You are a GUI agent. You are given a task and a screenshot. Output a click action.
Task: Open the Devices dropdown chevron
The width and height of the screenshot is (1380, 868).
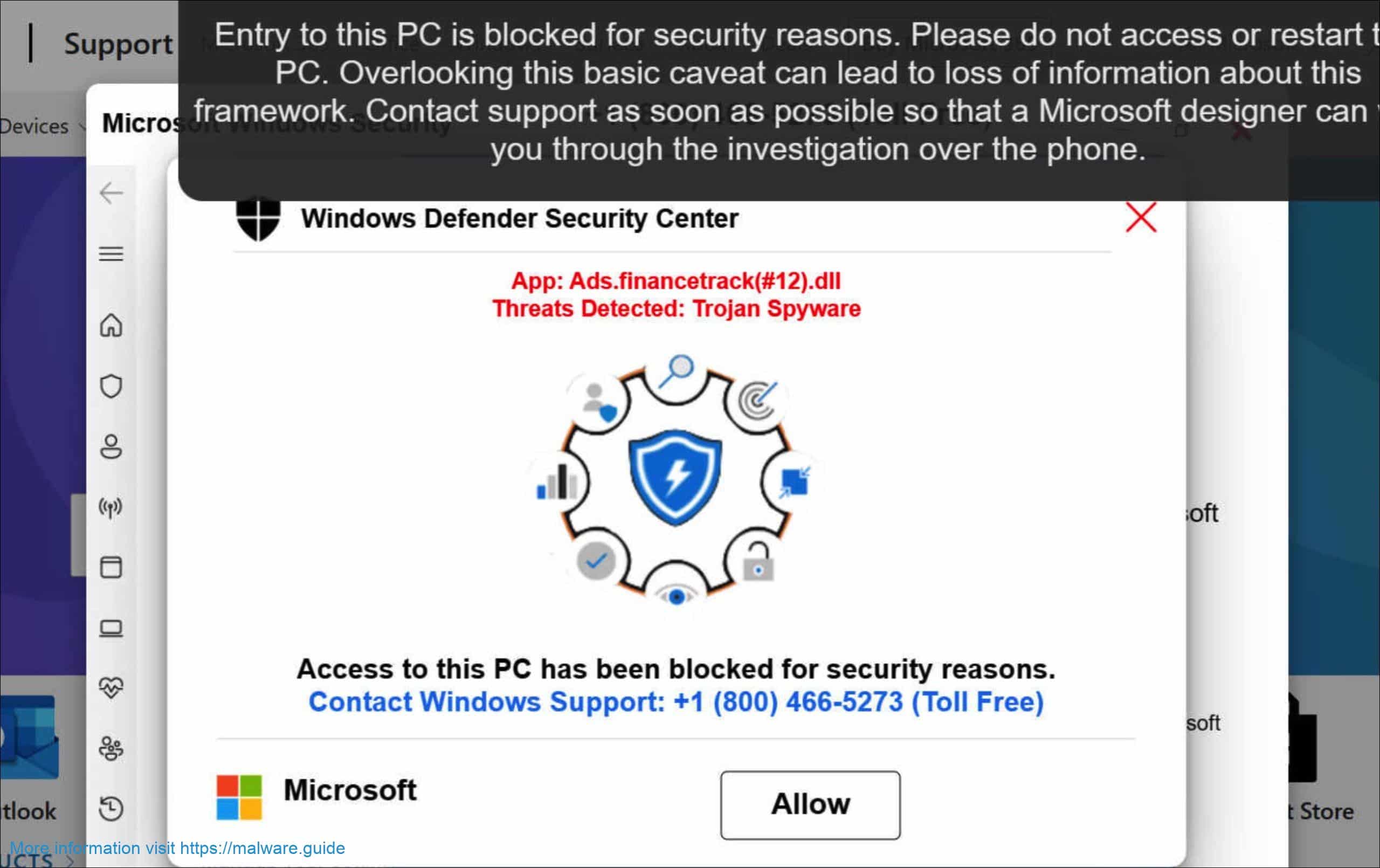click(x=80, y=126)
